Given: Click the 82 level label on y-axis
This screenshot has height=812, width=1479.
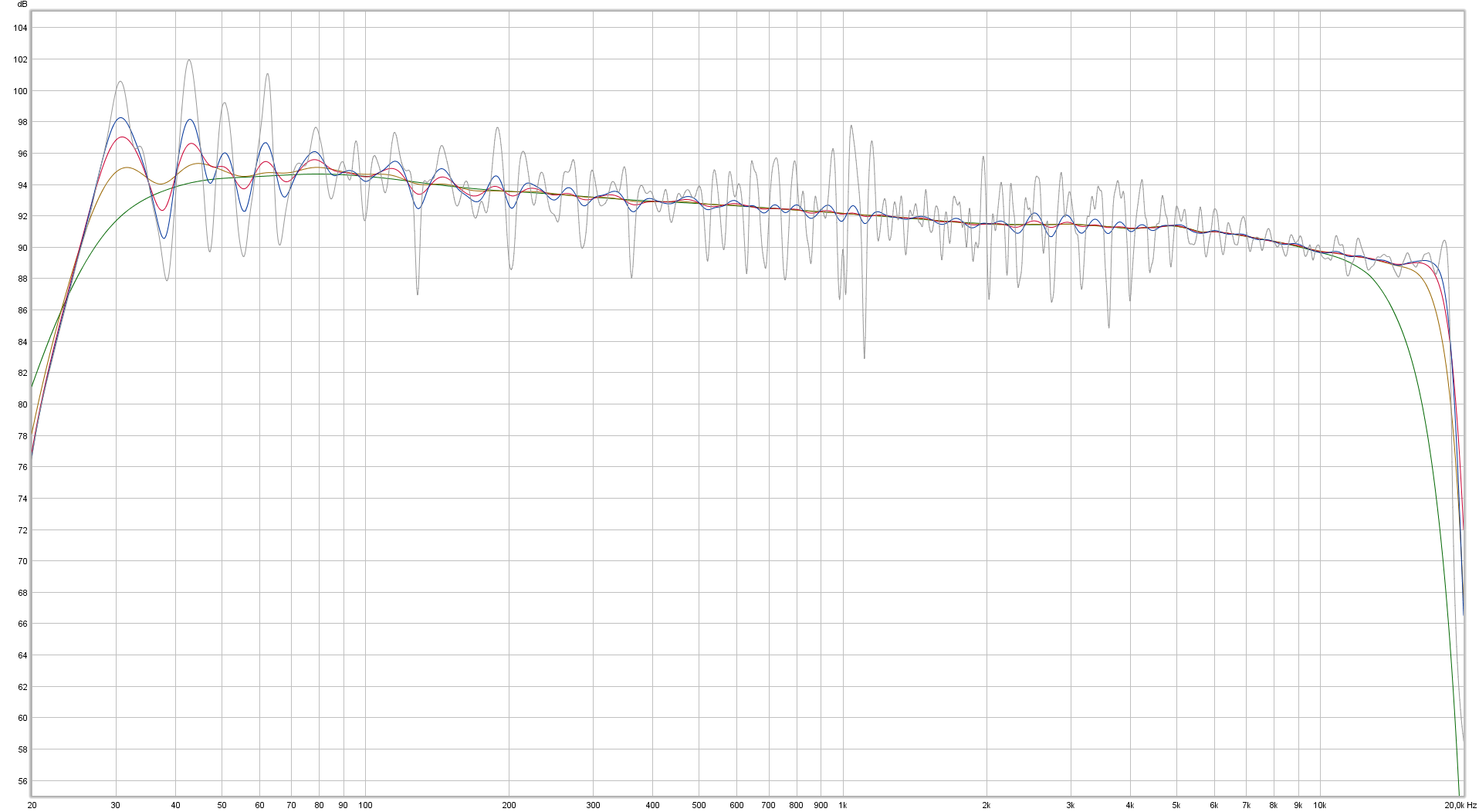Looking at the screenshot, I should coord(22,374).
